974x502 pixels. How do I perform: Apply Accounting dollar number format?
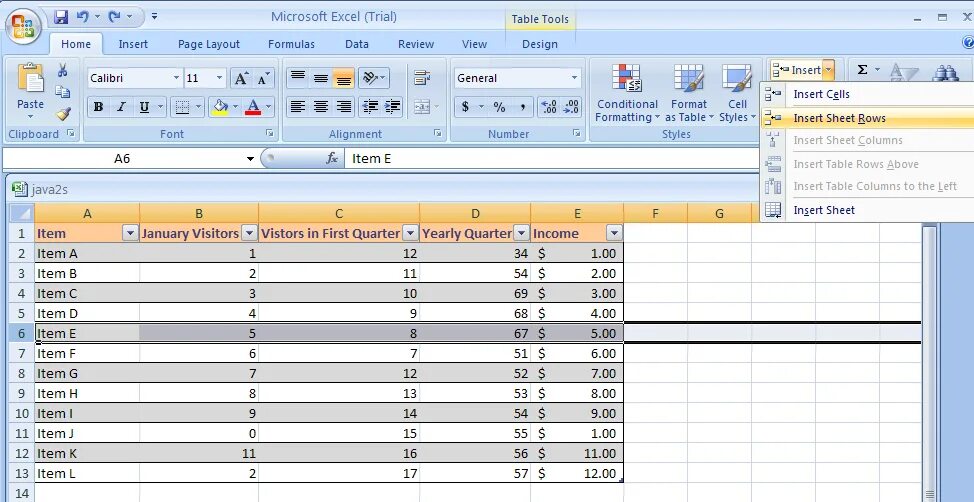pyautogui.click(x=465, y=107)
